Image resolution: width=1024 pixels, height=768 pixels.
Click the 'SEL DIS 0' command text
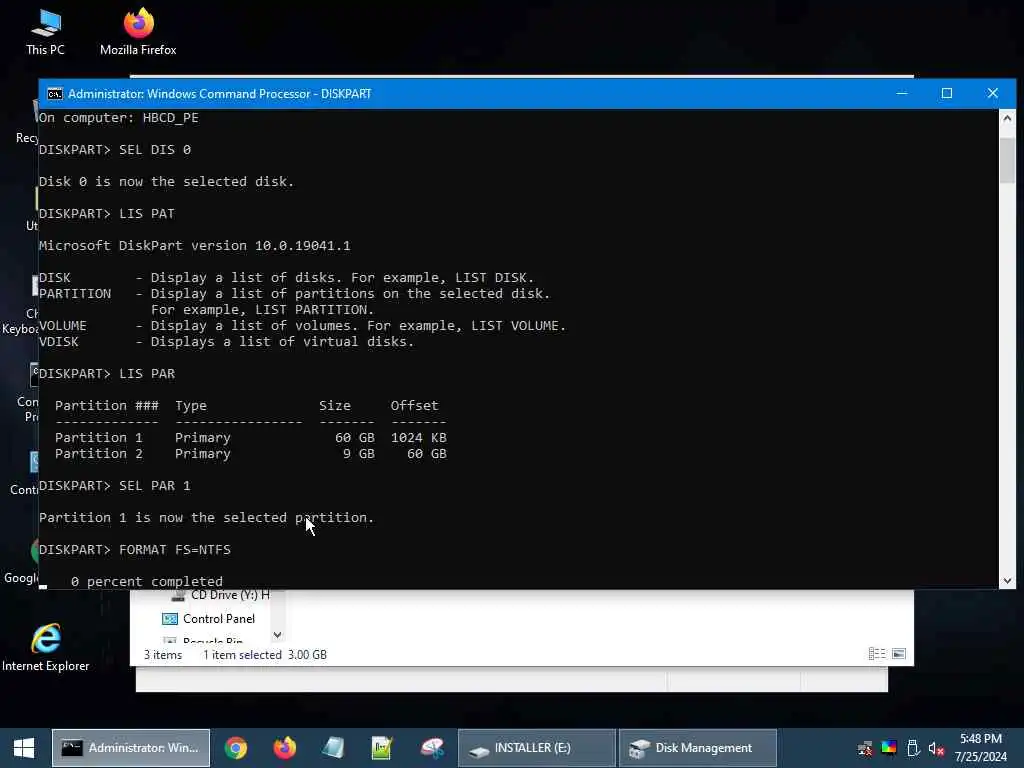coord(155,150)
